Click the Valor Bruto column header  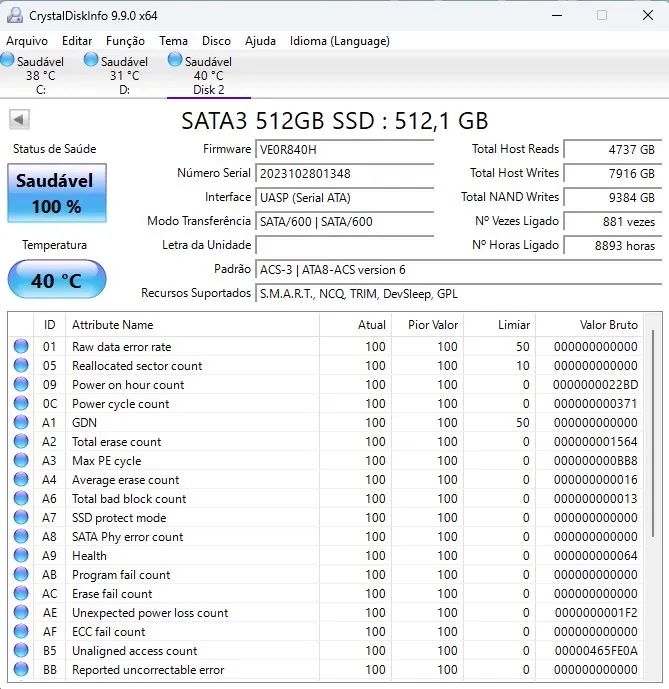click(x=589, y=325)
